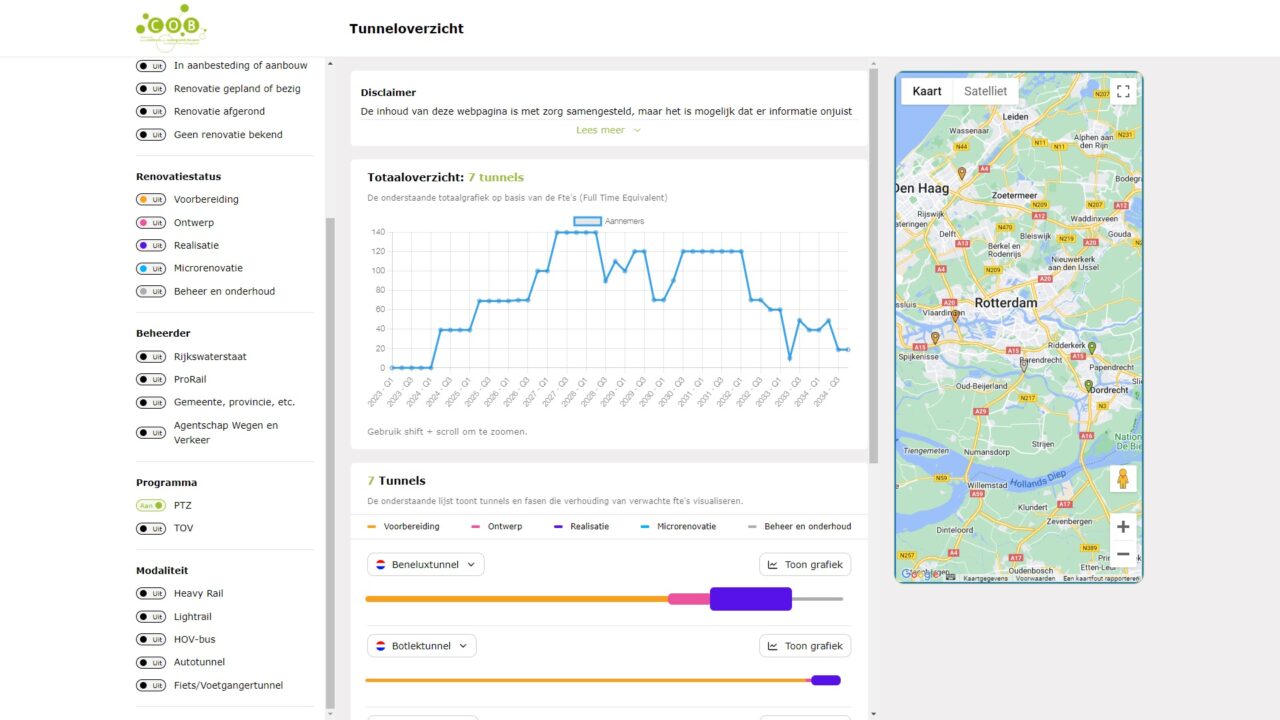Switch to the Satelliet map view
1280x720 pixels.
pyautogui.click(x=985, y=91)
